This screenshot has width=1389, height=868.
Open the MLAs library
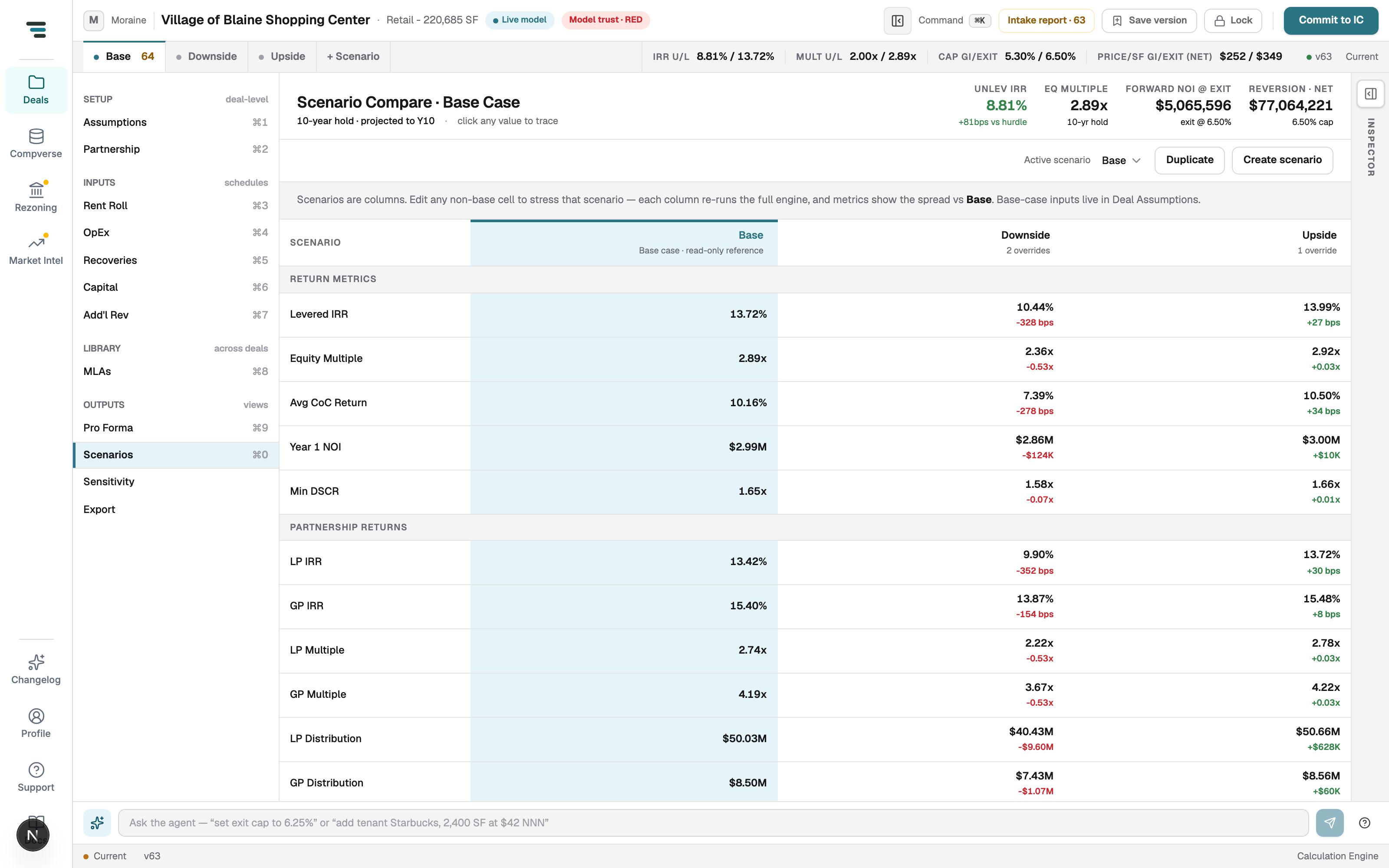pos(176,372)
